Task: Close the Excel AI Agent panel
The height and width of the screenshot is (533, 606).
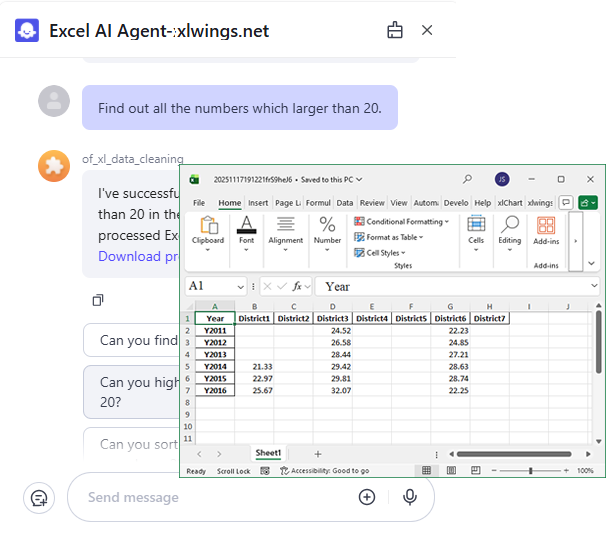Action: [x=427, y=30]
